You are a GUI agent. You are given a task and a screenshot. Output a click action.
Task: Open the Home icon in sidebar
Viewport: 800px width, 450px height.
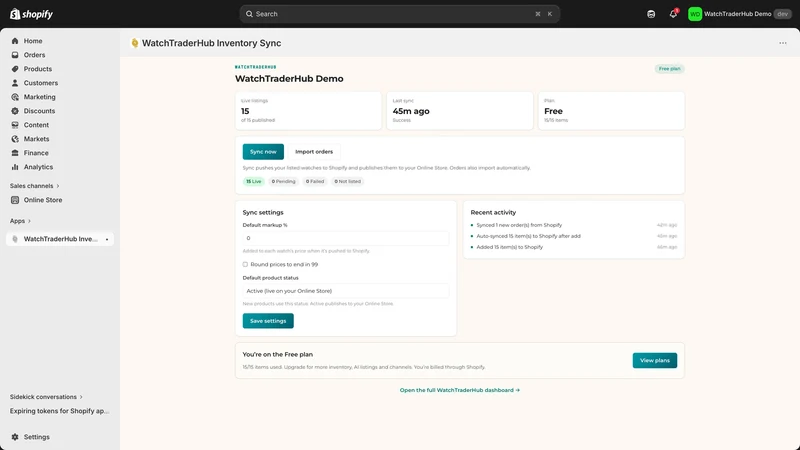(x=15, y=41)
